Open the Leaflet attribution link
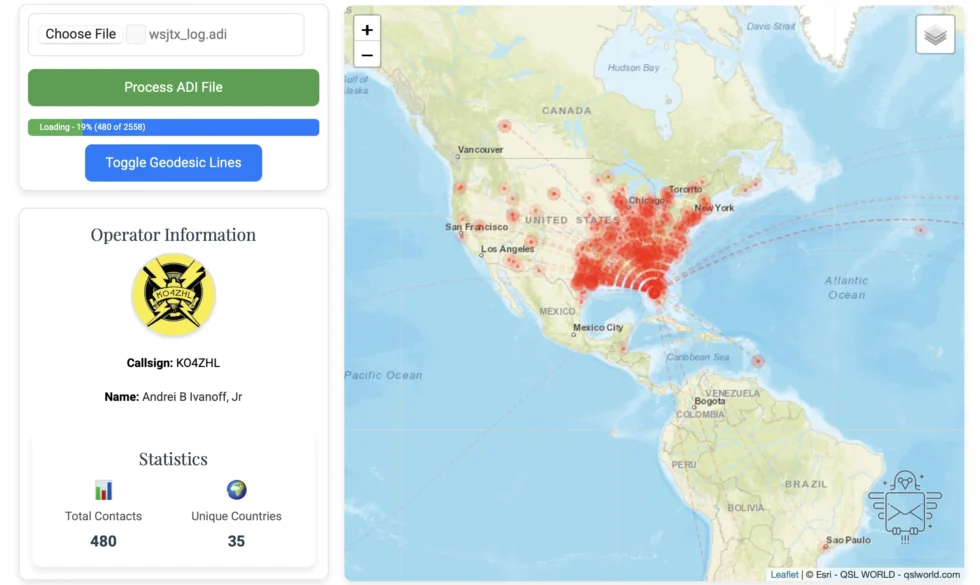The image size is (980, 585). click(x=784, y=575)
